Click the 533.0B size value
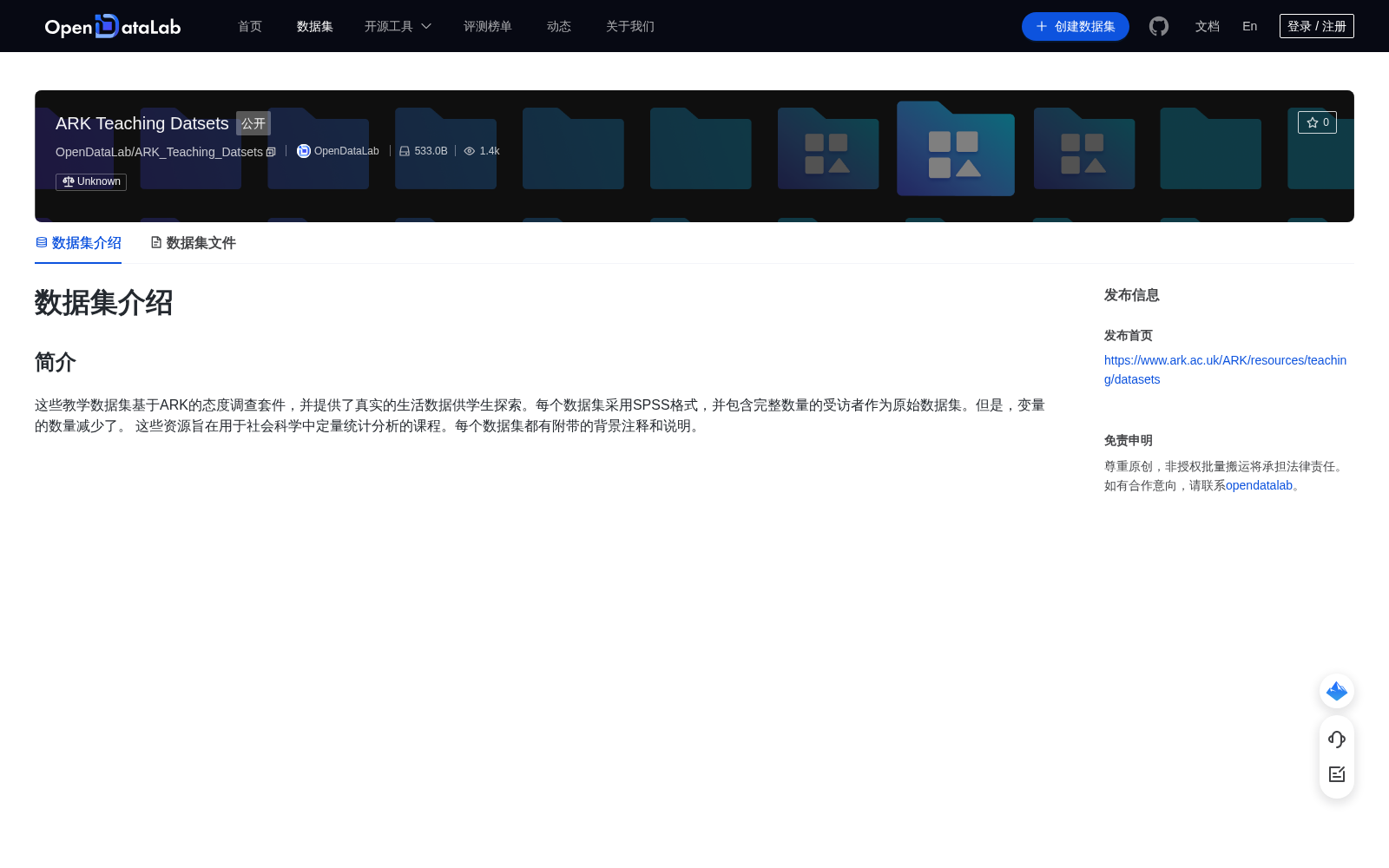This screenshot has width=1389, height=868. pos(431,151)
